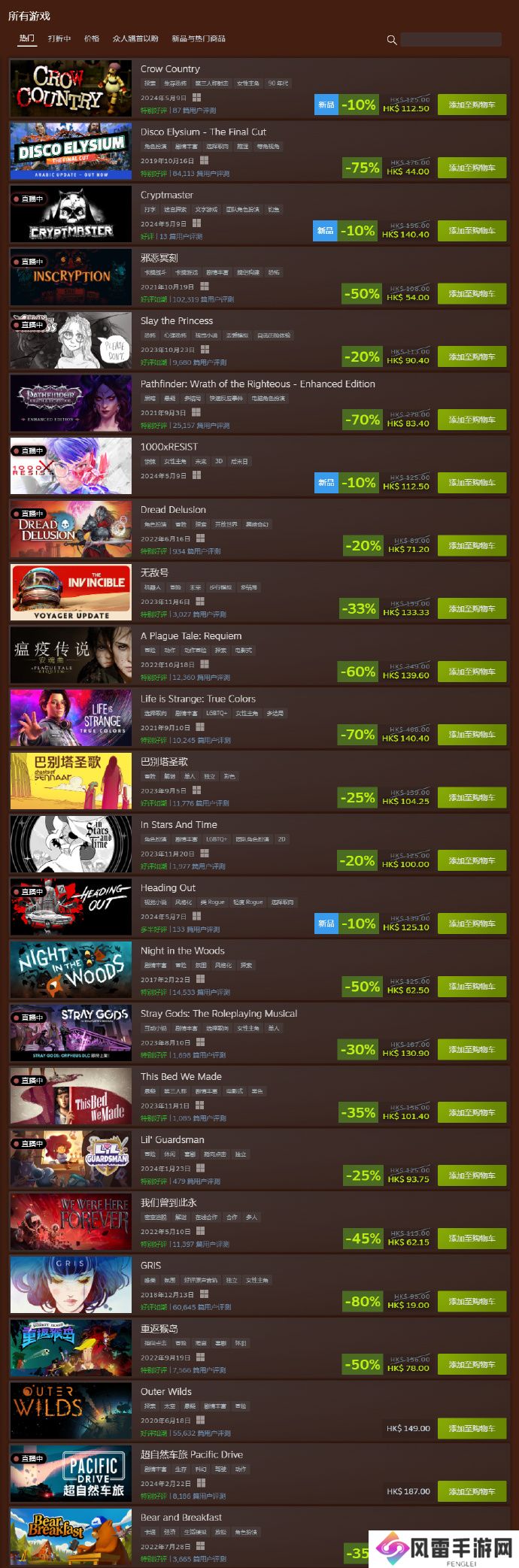Click the 直播中 live badge on Inscryption thumbnail
This screenshot has width=519, height=1568.
point(31,262)
